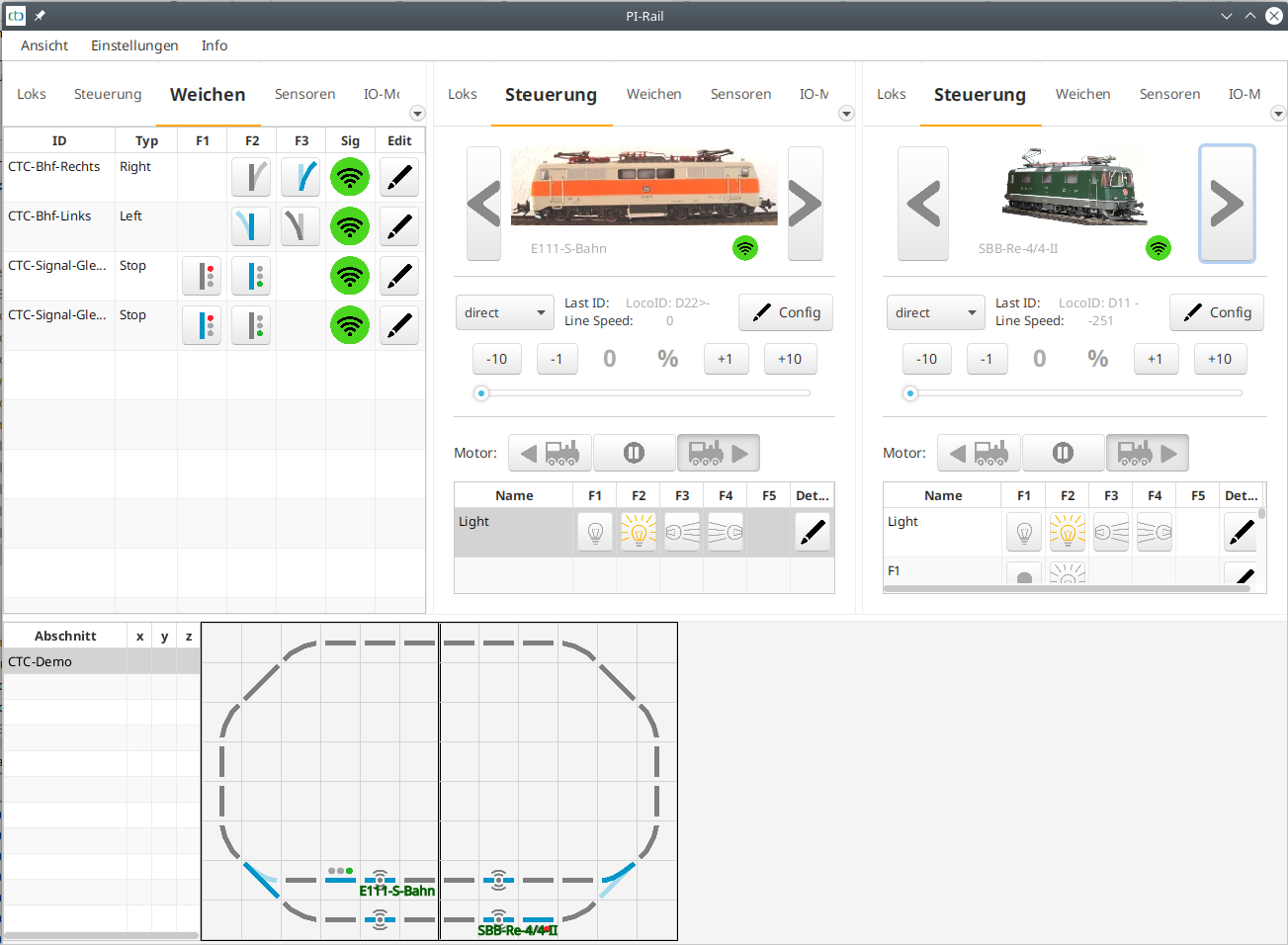Turn on the bright Light bulb for E111-S-Bahn

[638, 531]
